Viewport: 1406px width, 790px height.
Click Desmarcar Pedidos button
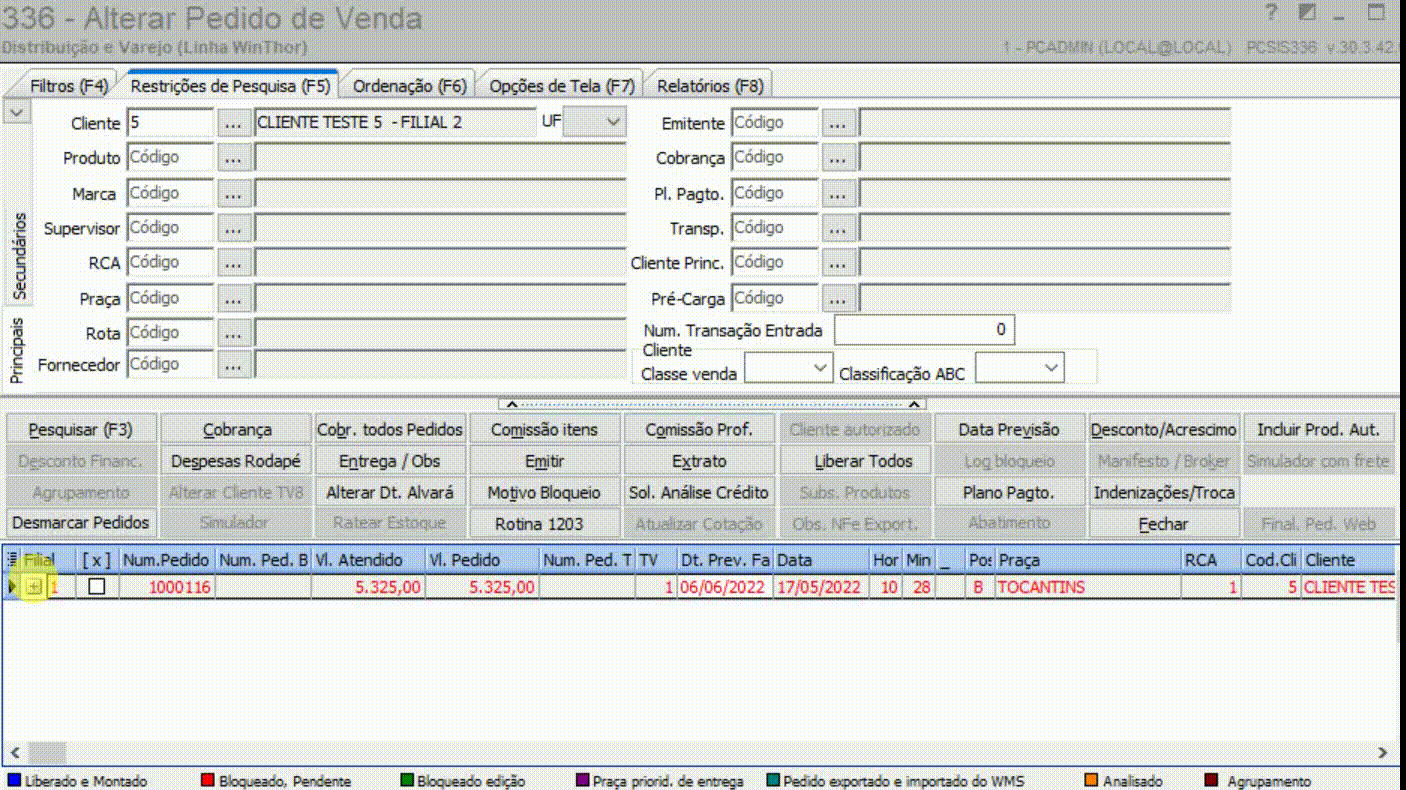(x=80, y=523)
